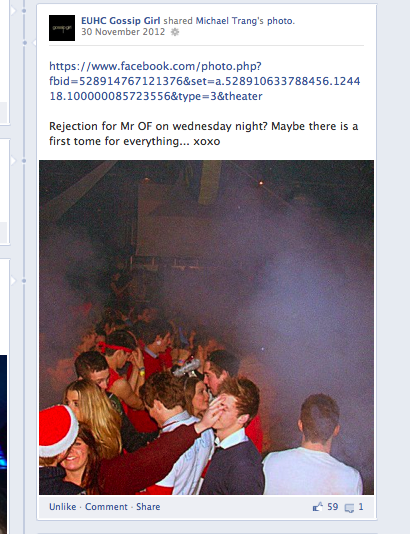Open the blue thumbnail at the left edge
Image resolution: width=410 pixels, height=534 pixels.
(x=3, y=444)
